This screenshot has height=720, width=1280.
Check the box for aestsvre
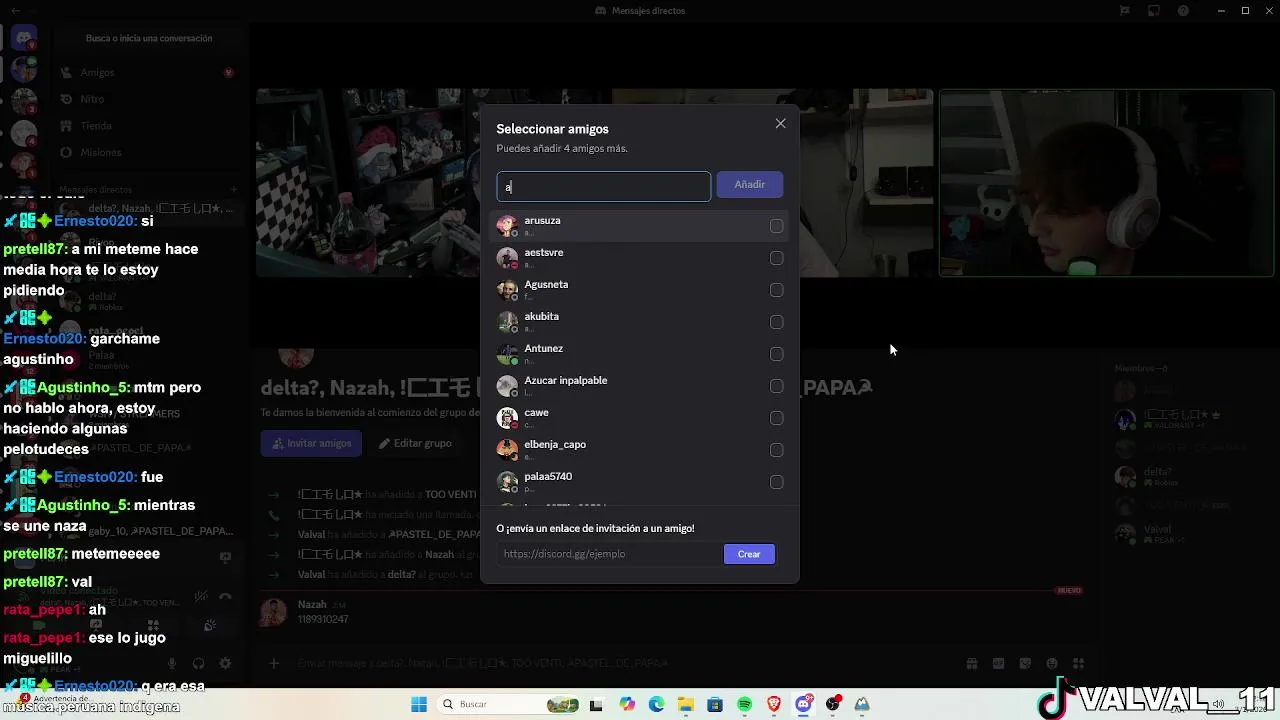[x=776, y=258]
